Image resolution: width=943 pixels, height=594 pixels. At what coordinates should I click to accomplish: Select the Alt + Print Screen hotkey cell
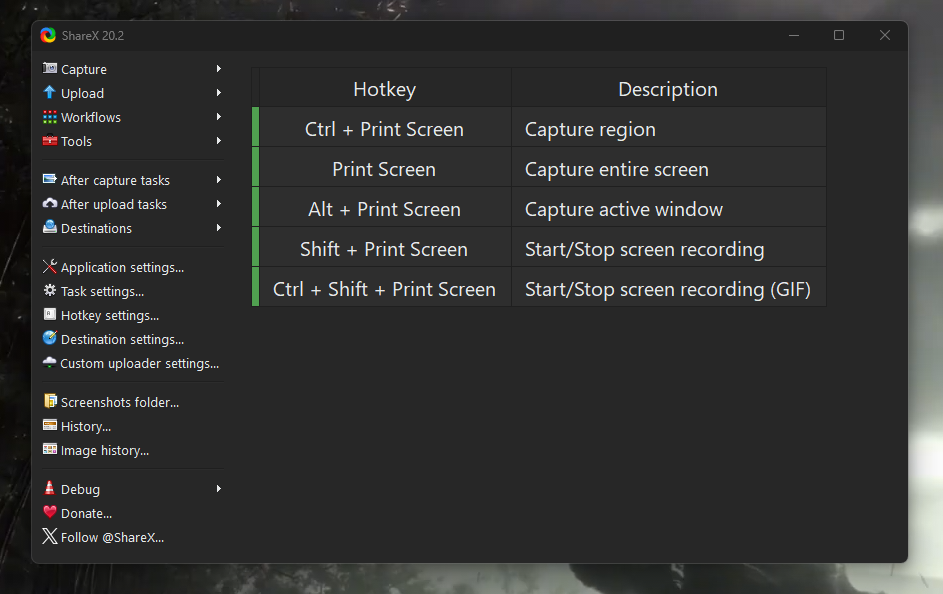click(385, 209)
